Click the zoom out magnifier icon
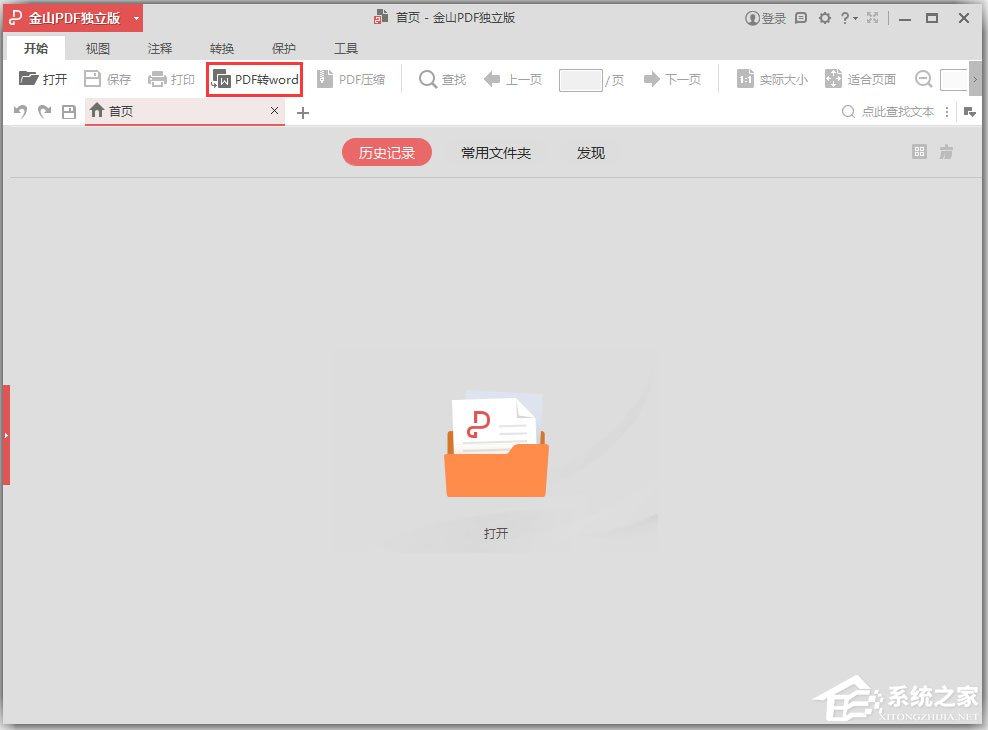The image size is (988, 730). (922, 78)
